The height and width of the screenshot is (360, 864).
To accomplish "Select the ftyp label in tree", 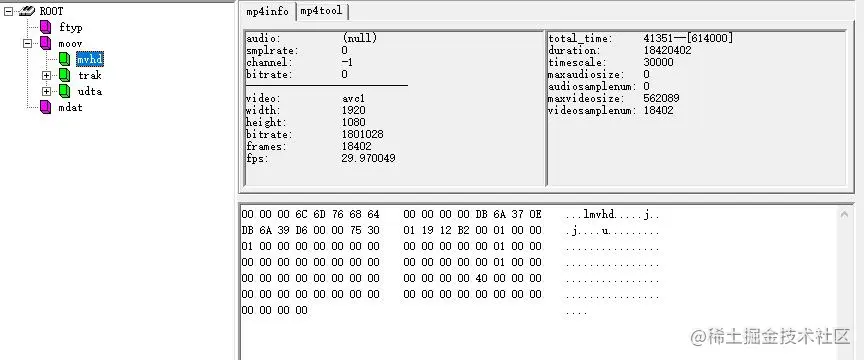I will pos(71,27).
